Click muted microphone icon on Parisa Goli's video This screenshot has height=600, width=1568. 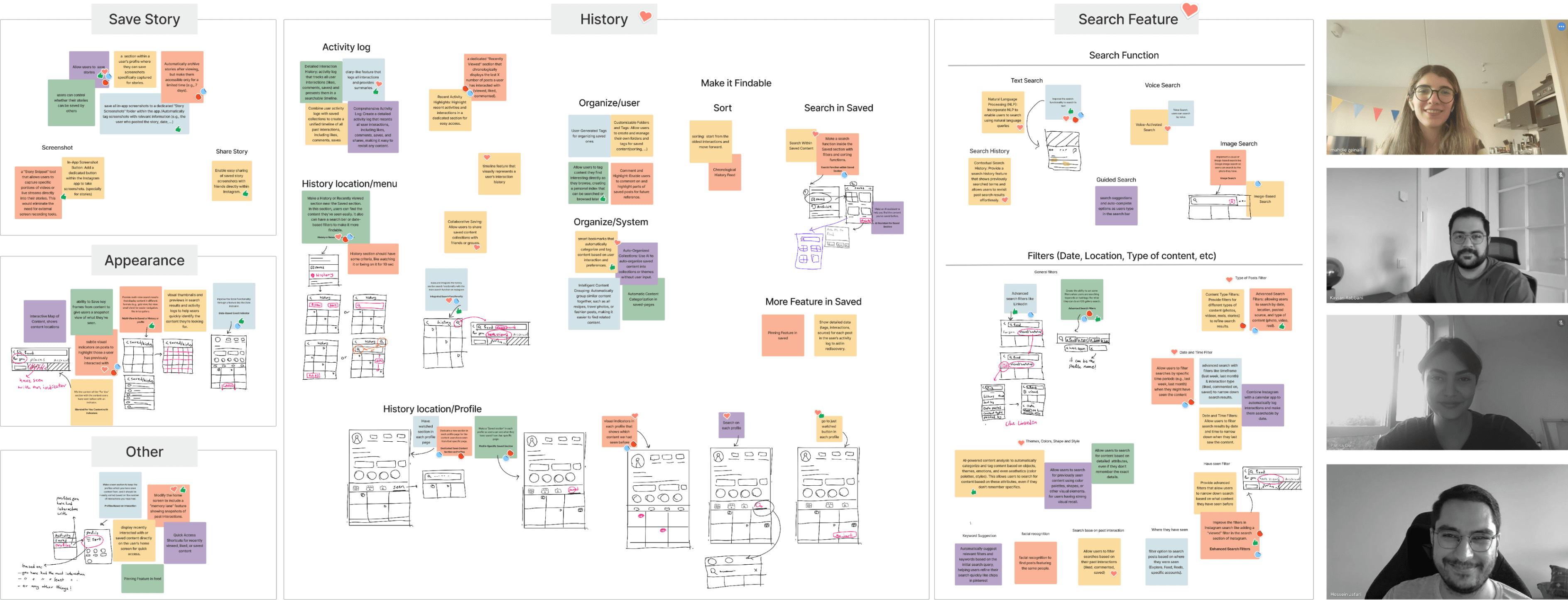pos(1561,323)
